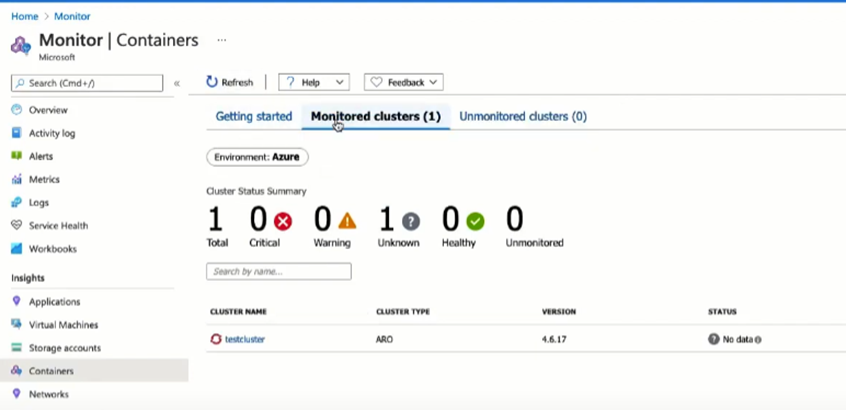This screenshot has height=410, width=846.
Task: Click the red Critical status icon
Action: point(283,221)
